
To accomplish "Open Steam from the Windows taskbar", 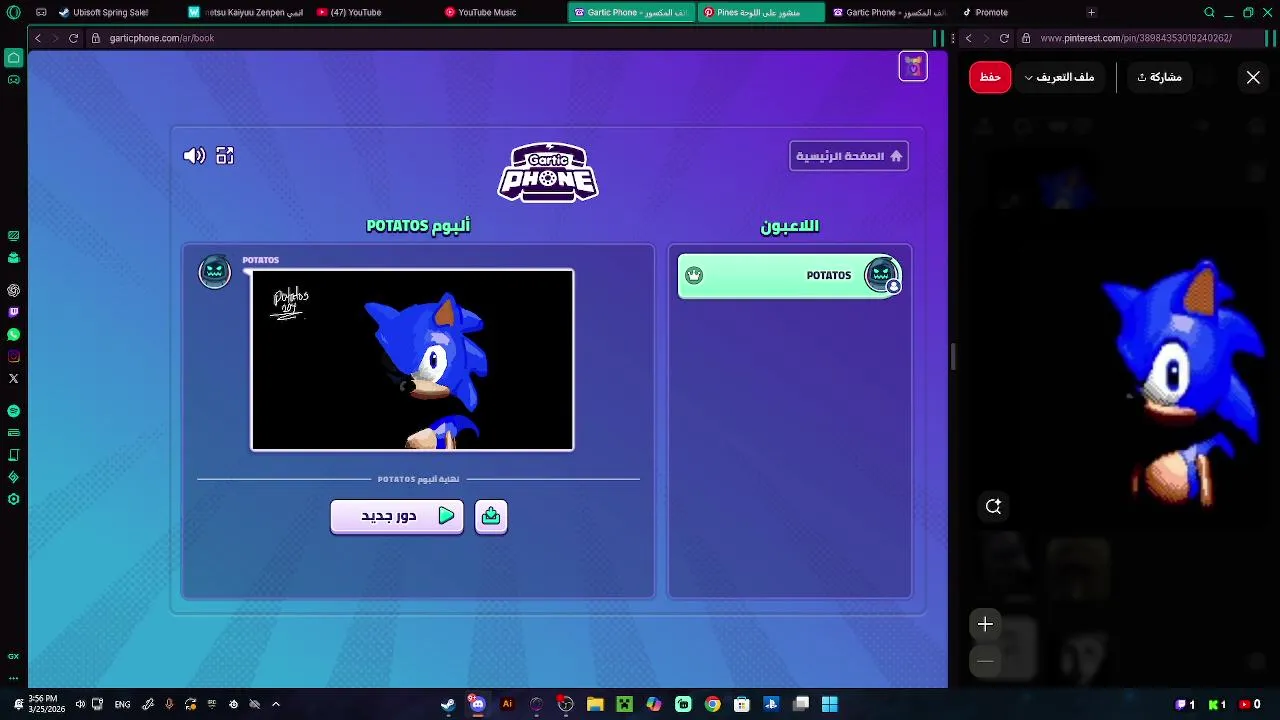I will (448, 704).
